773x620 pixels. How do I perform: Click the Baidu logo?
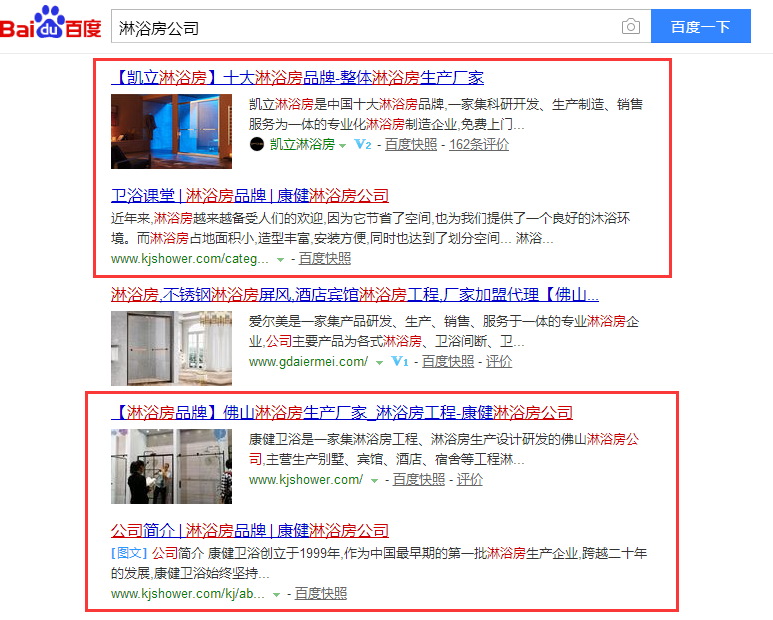51,23
